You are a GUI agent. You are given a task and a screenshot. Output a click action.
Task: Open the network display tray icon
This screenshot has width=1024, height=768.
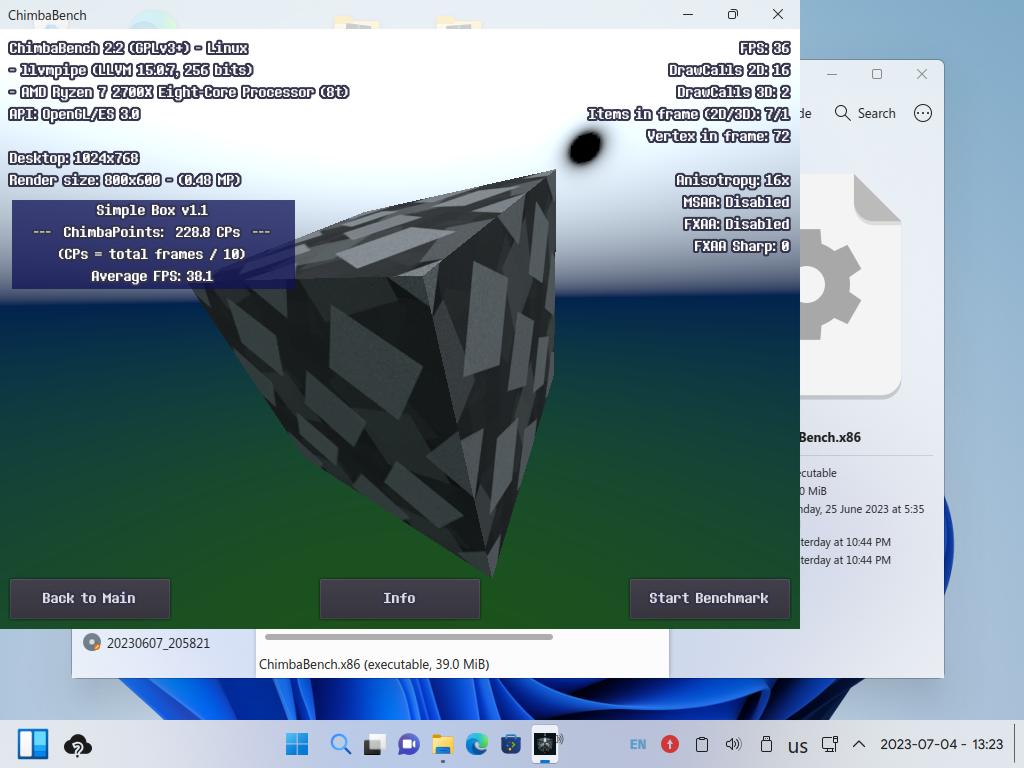[x=829, y=744]
